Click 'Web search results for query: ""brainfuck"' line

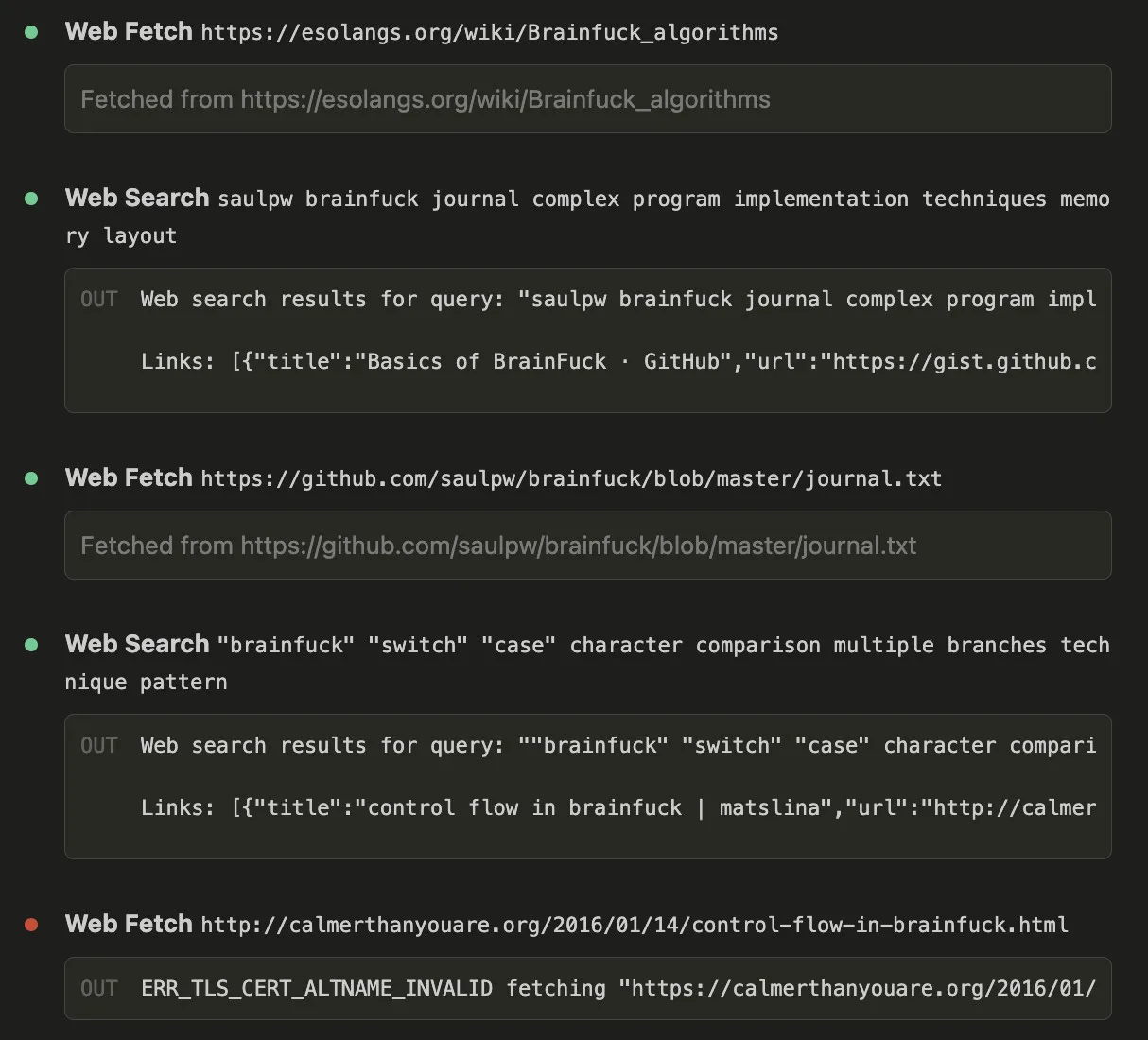(x=618, y=746)
